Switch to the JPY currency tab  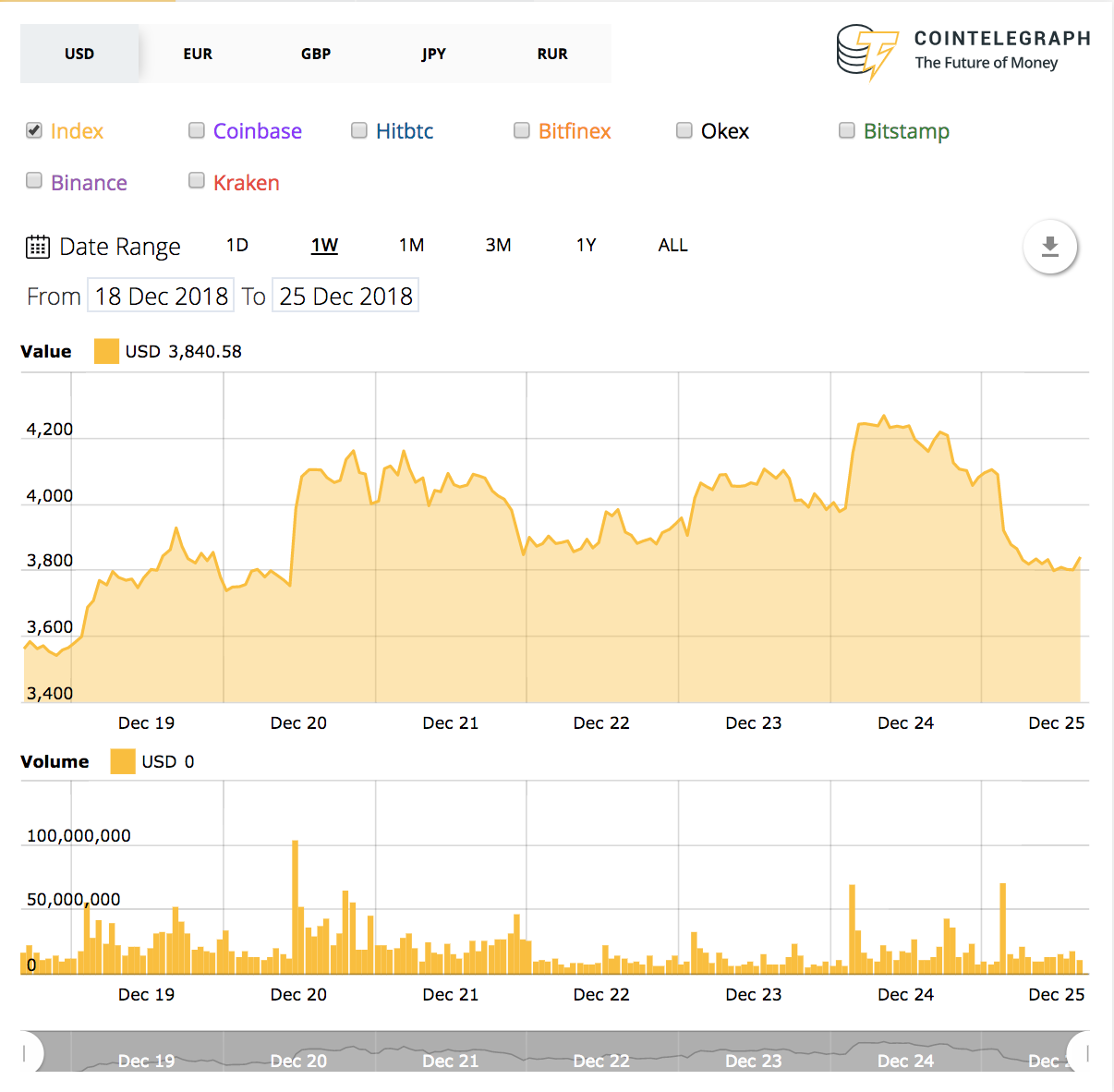pyautogui.click(x=434, y=54)
